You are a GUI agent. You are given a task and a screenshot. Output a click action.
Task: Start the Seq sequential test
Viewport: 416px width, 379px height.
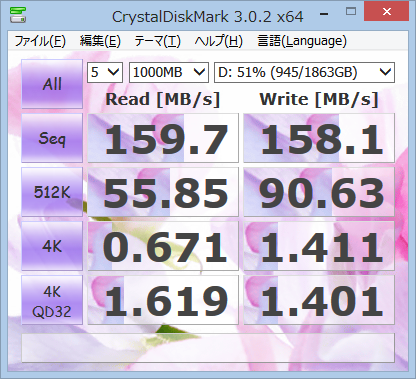(x=52, y=138)
